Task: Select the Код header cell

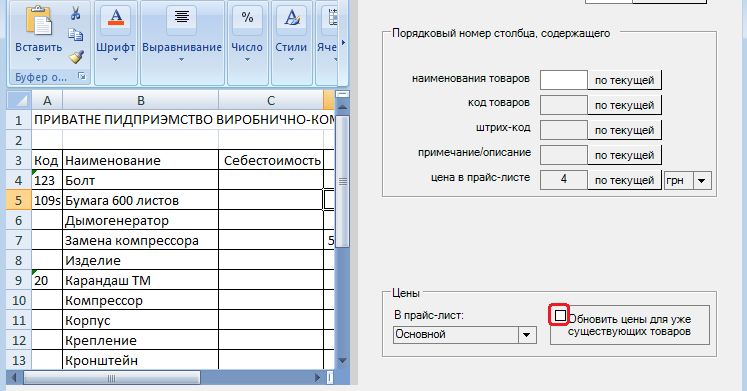Action: click(47, 160)
